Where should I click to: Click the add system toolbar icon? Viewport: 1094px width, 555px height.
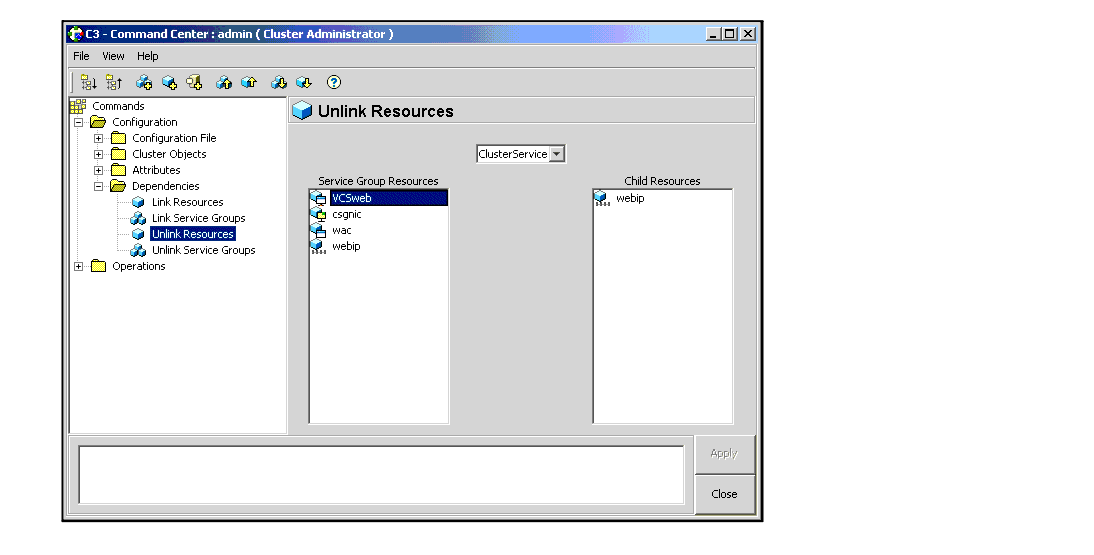194,83
